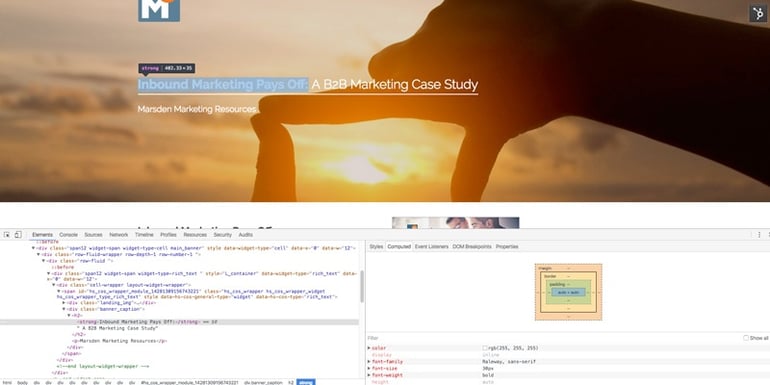Open the DevTools three-dot customize menu
Viewport: 770px width, 385px height.
coord(759,235)
